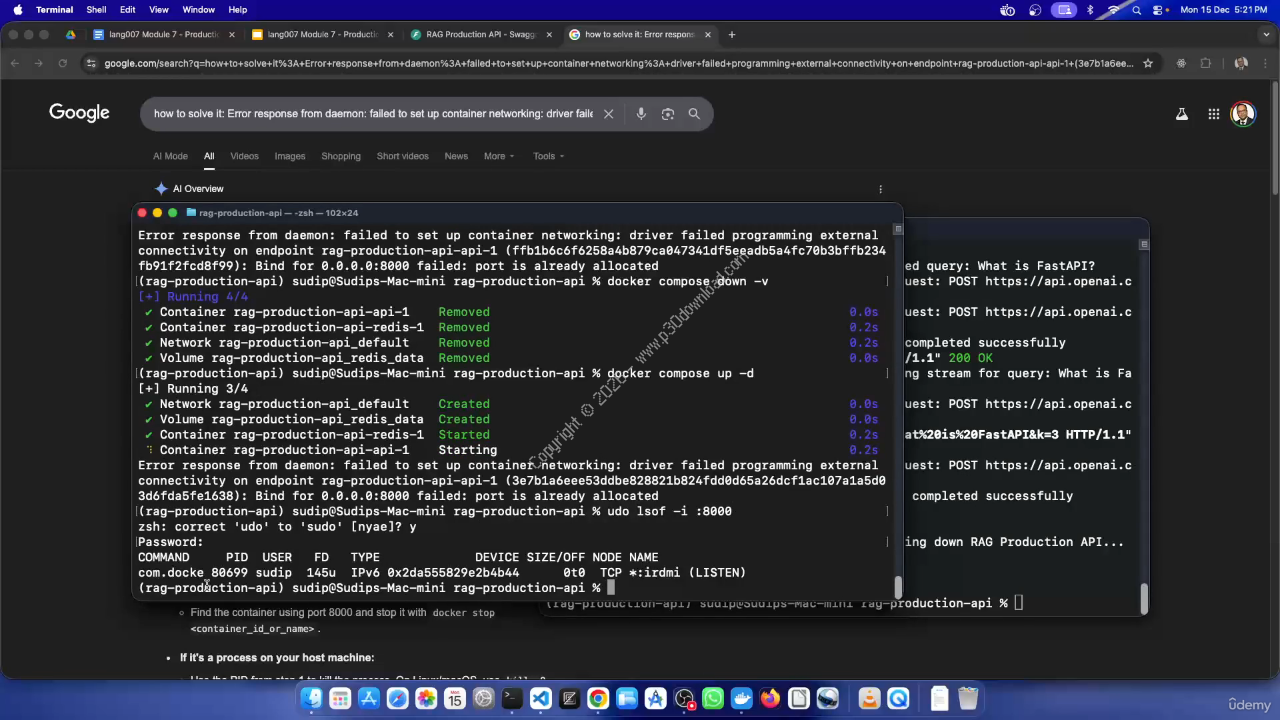
Task: Clear the Google search query text
Action: (x=608, y=114)
